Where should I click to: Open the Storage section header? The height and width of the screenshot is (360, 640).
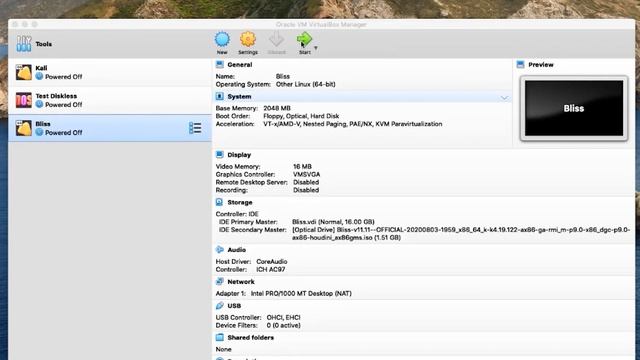pos(240,202)
